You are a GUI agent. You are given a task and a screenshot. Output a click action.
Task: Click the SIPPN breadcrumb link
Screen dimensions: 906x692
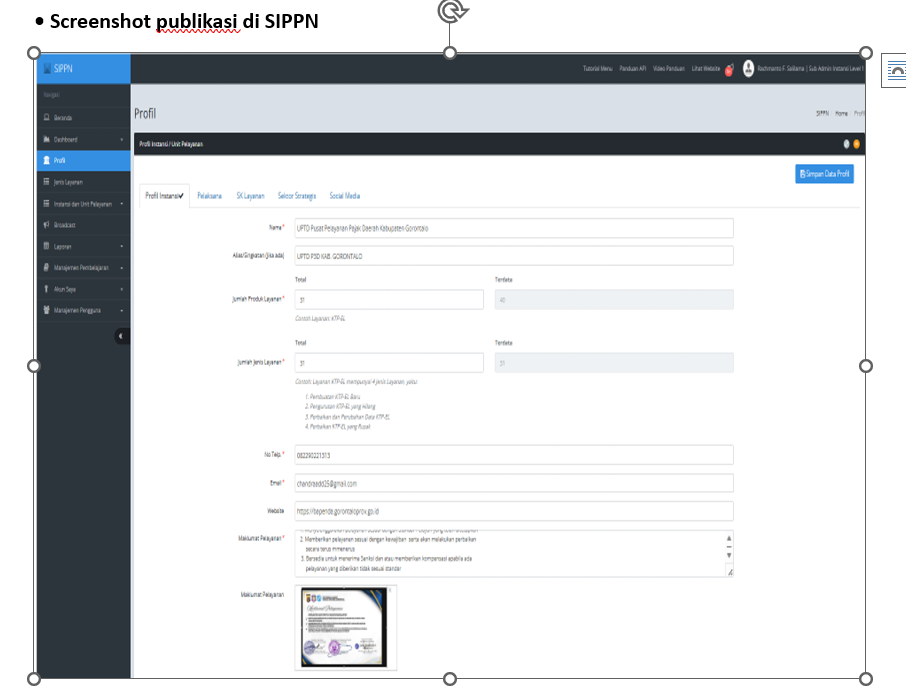point(822,113)
